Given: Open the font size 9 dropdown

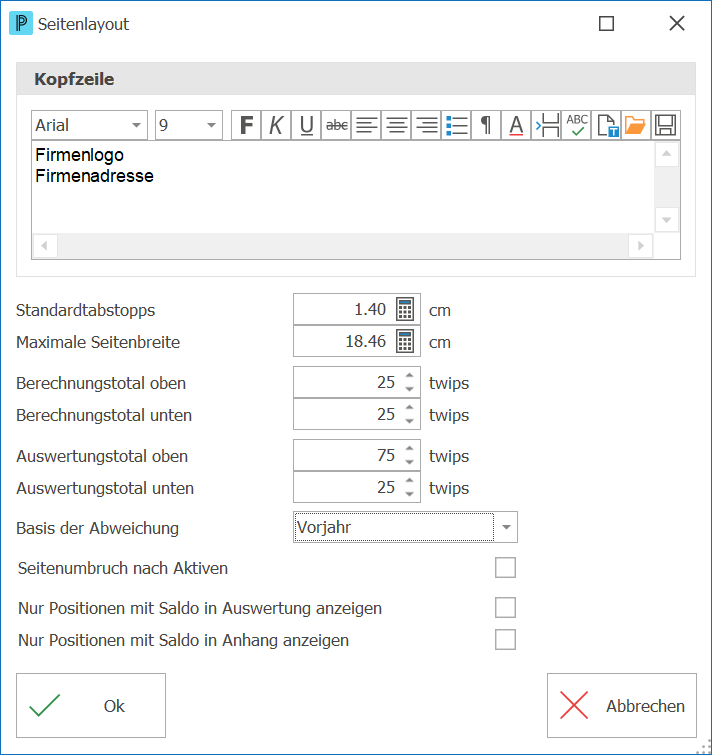Looking at the screenshot, I should pos(211,125).
